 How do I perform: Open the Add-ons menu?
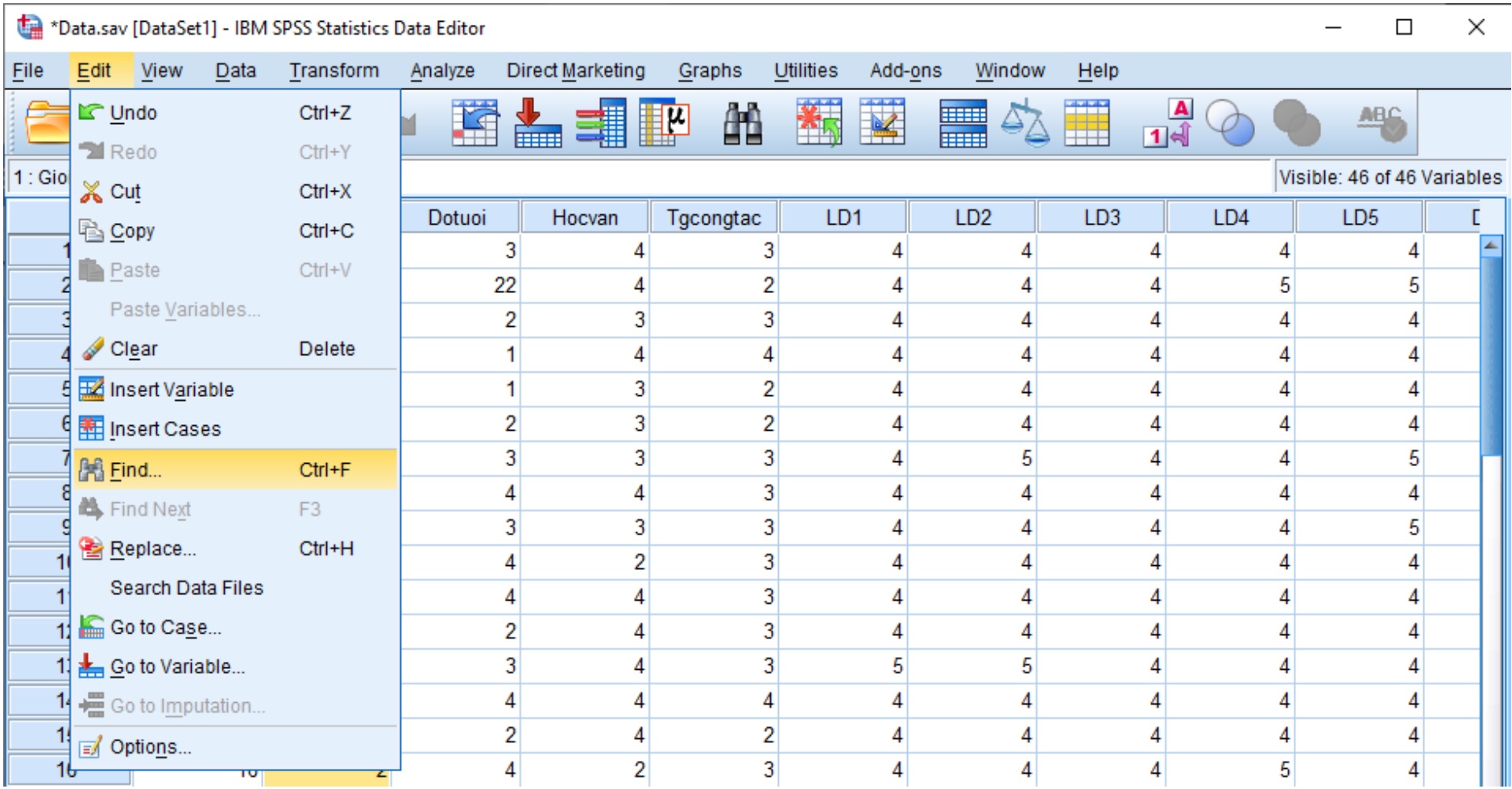point(905,71)
